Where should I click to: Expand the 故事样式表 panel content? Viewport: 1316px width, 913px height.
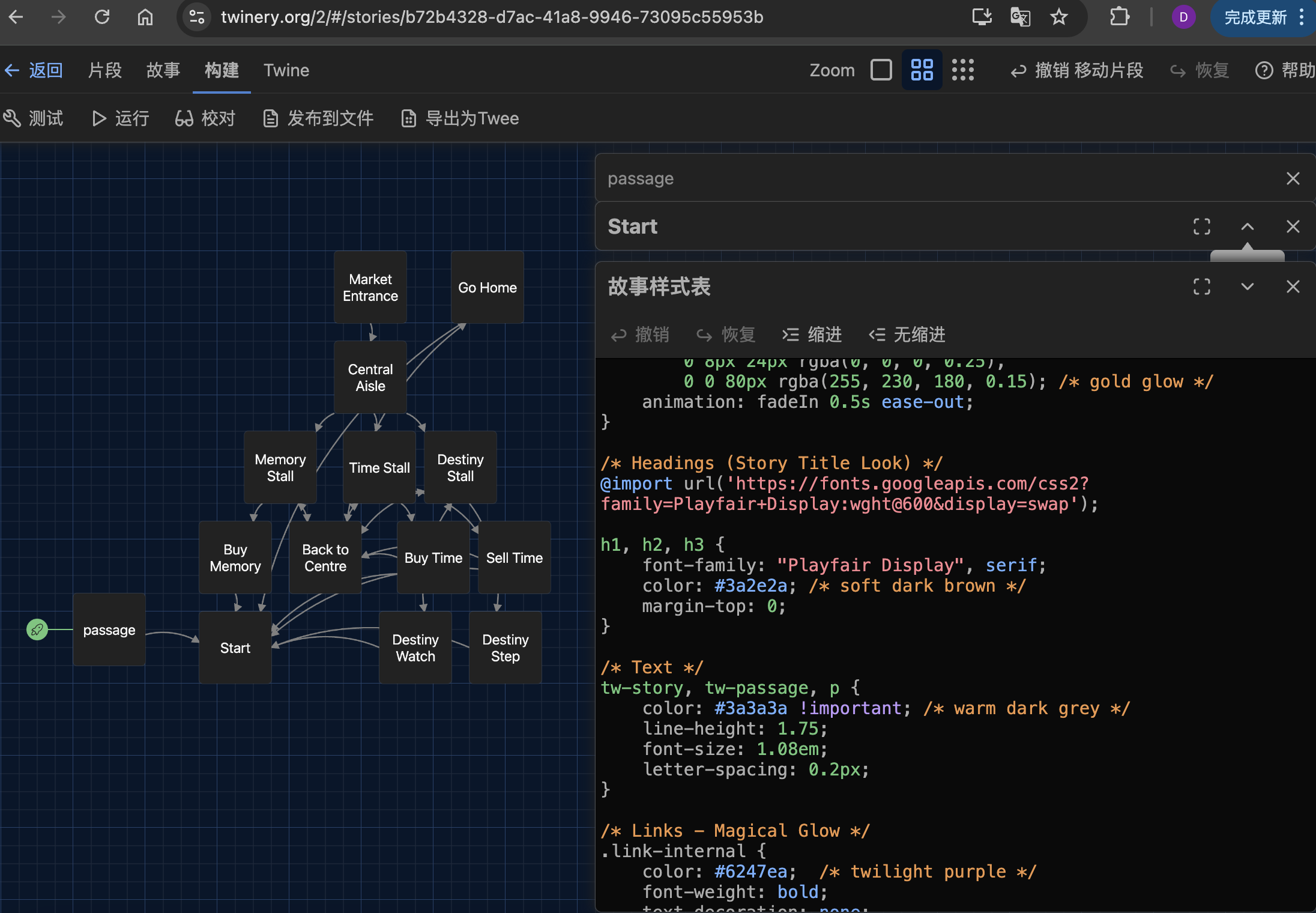(x=1247, y=287)
